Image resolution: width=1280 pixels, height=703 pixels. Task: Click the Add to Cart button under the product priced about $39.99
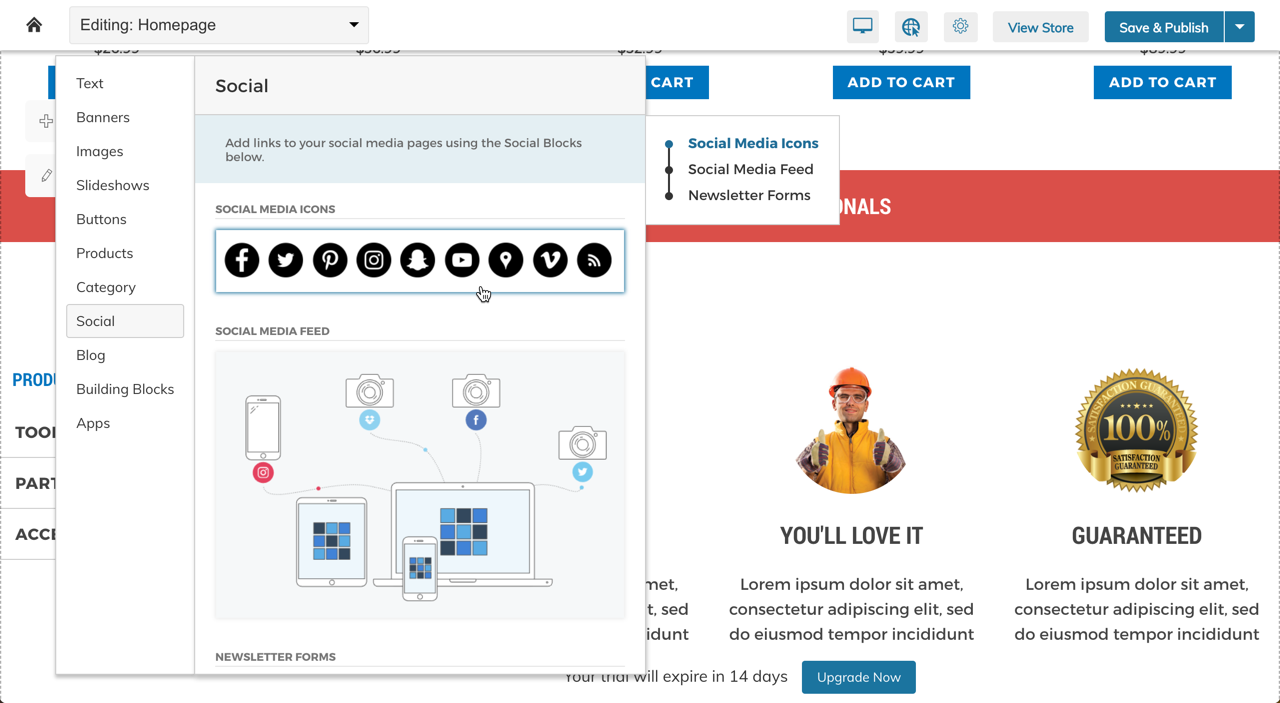pyautogui.click(x=901, y=82)
